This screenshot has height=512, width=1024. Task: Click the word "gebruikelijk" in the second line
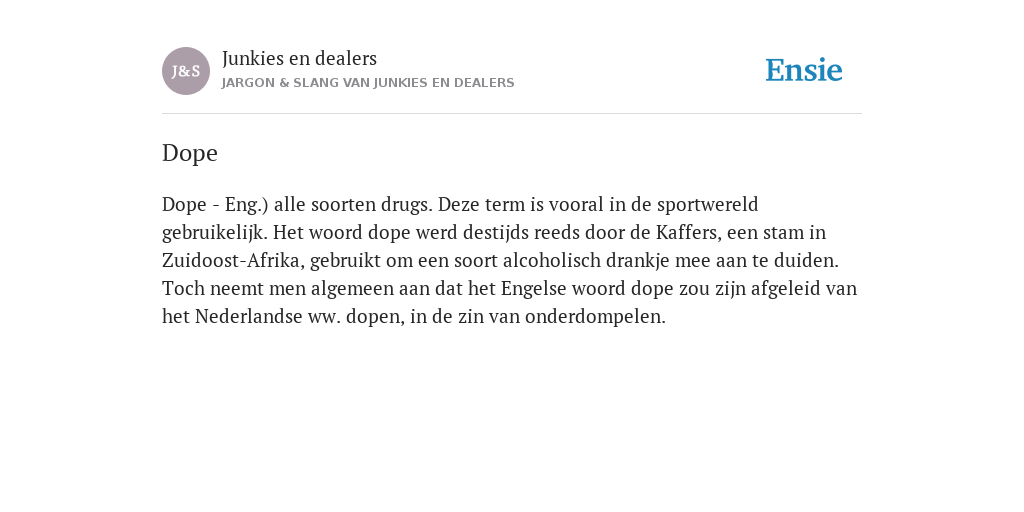tap(215, 232)
